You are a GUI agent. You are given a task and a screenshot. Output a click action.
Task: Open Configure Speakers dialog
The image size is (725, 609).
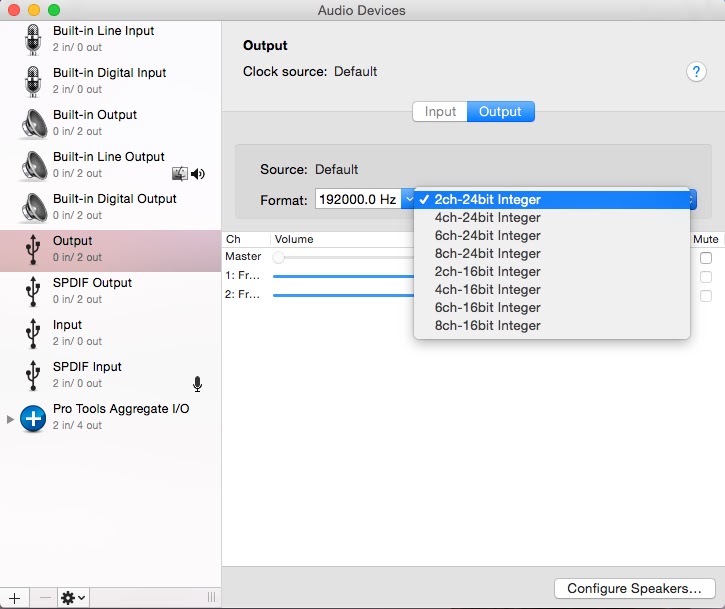click(x=634, y=589)
